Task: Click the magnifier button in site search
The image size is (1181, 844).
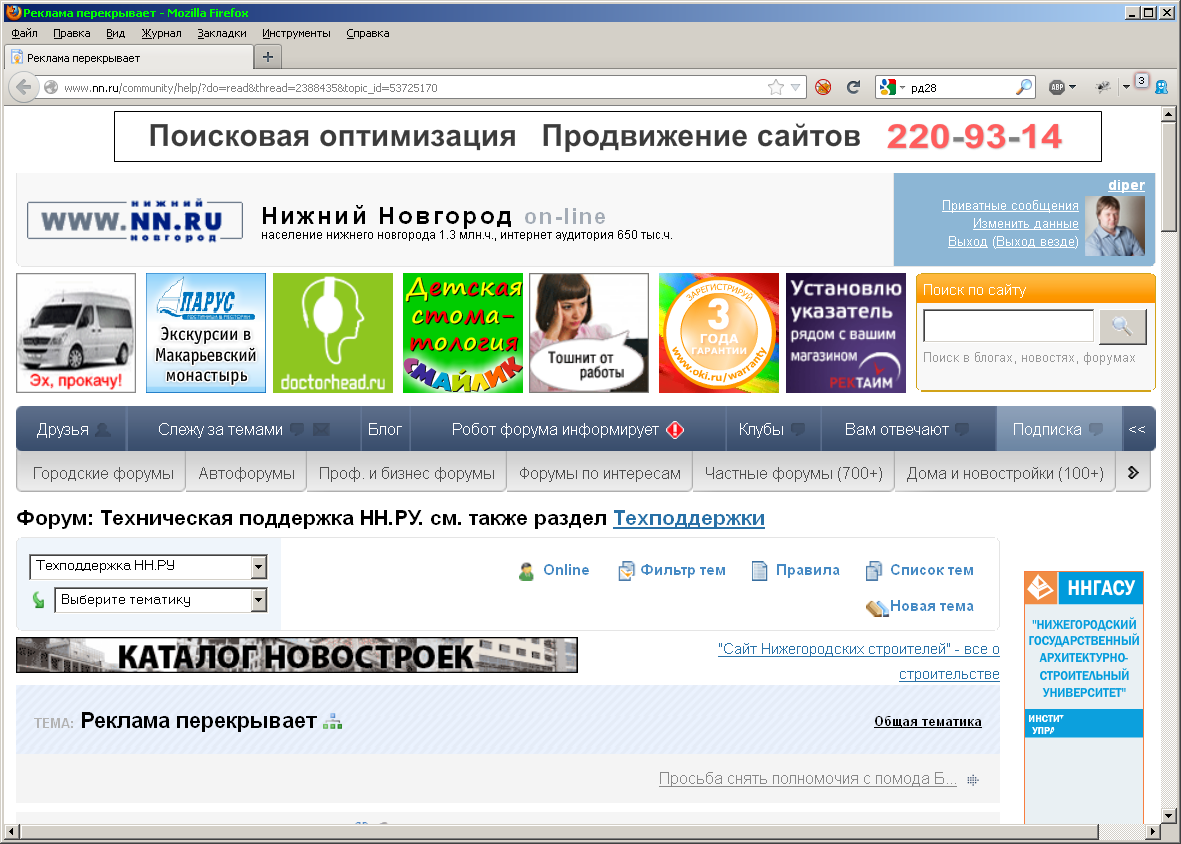Action: [1122, 326]
